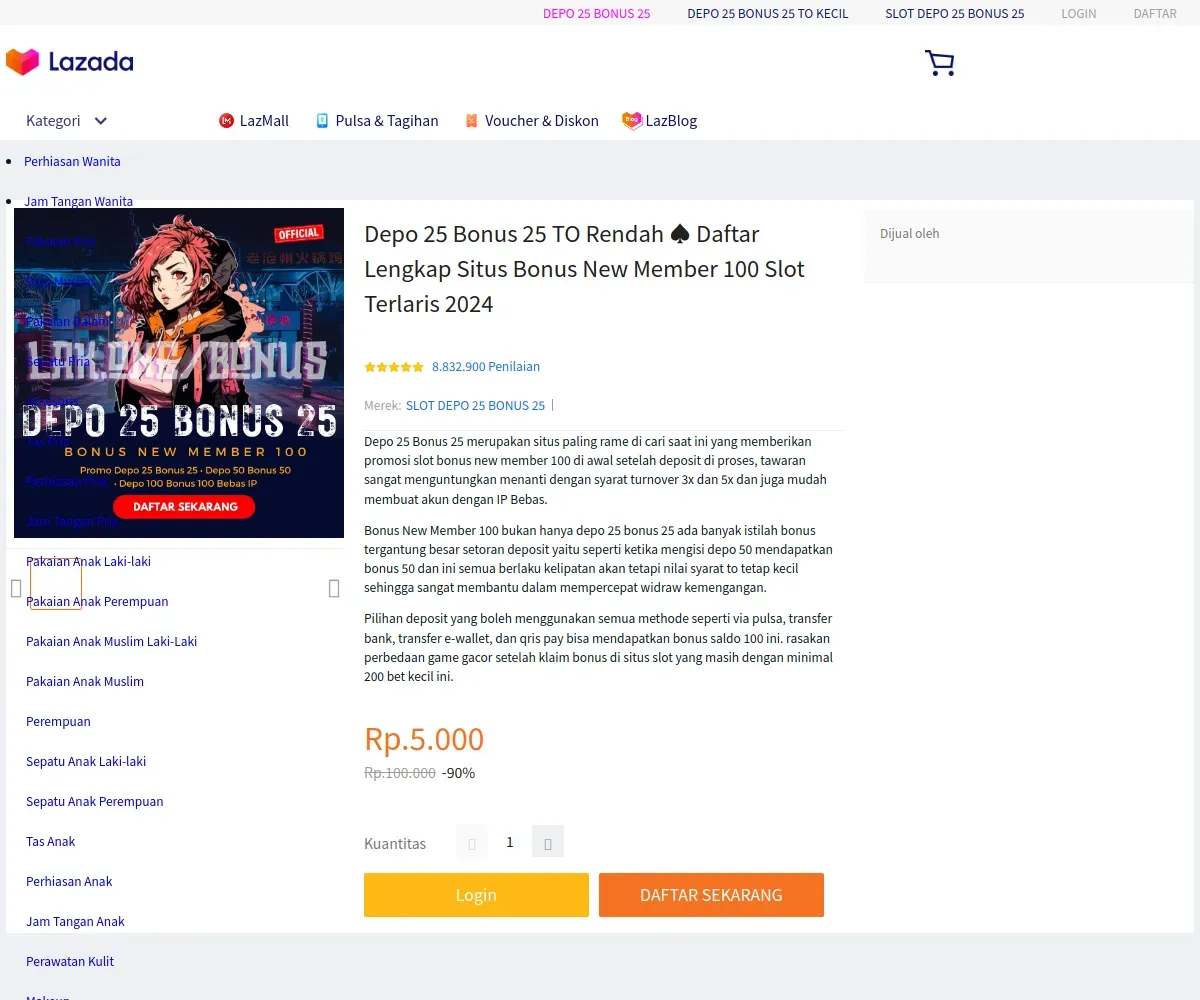Screen dimensions: 1200x1000
Task: Go to the previous product thumbnail arrow
Action: point(16,589)
